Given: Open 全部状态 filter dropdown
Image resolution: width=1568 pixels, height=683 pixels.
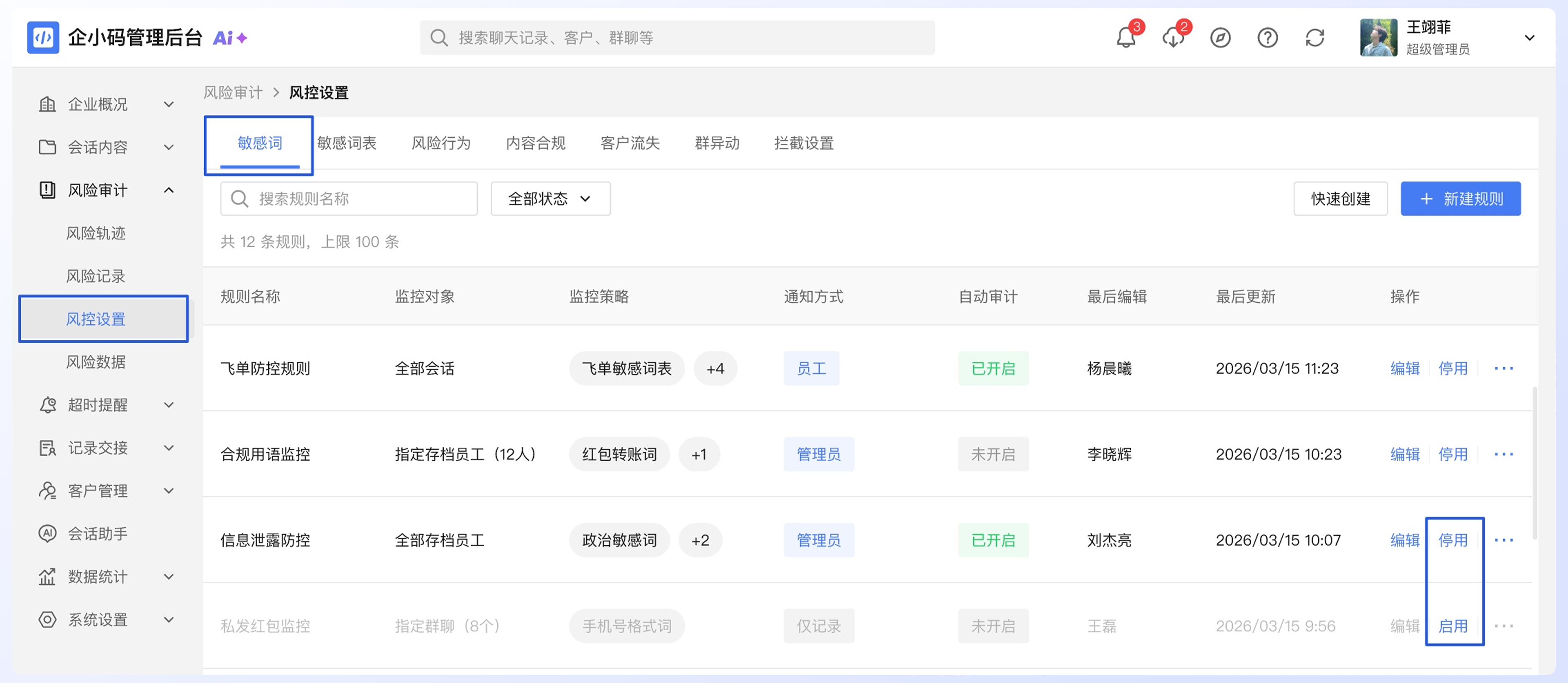Looking at the screenshot, I should click(550, 199).
